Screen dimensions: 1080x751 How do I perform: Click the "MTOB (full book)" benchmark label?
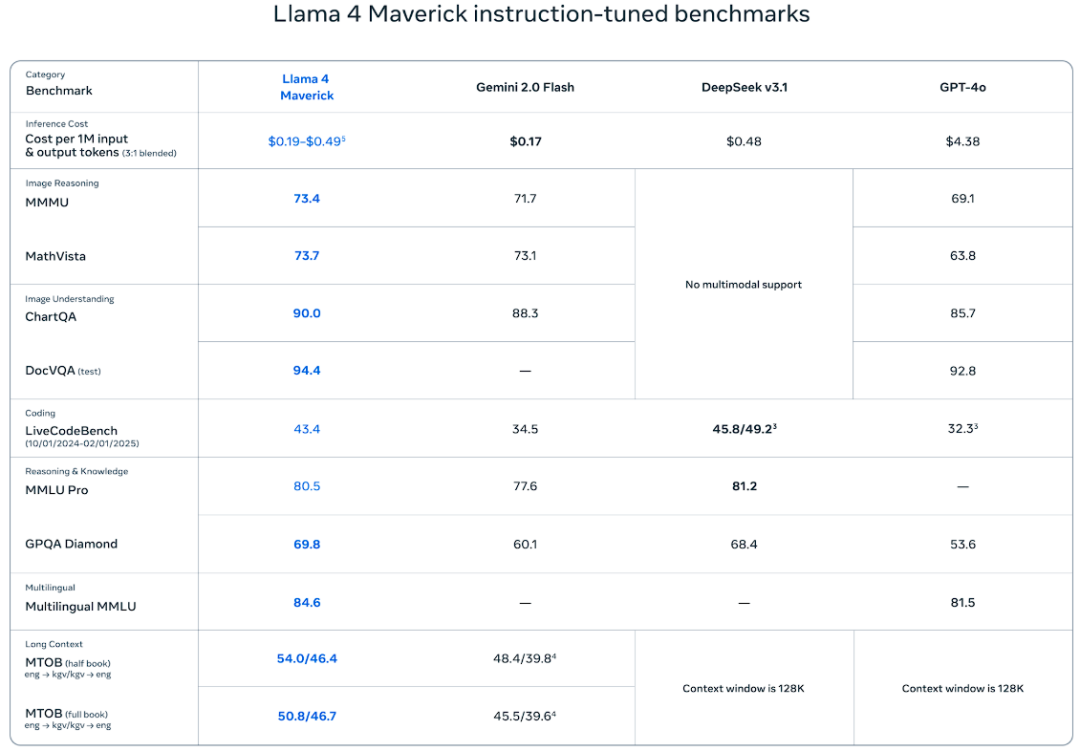(67, 714)
